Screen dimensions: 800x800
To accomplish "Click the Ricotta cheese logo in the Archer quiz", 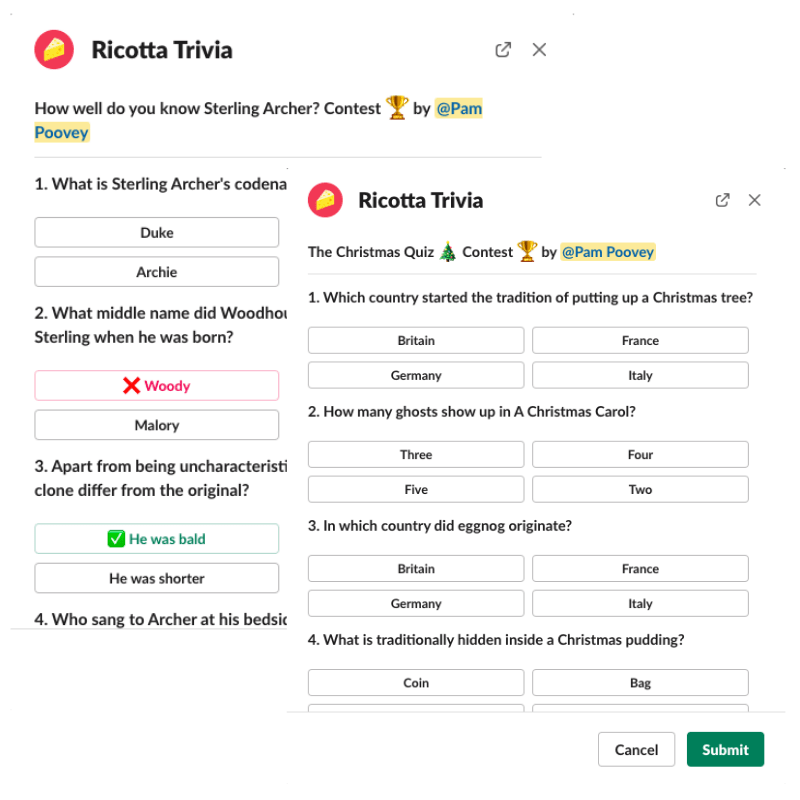I will point(55,50).
